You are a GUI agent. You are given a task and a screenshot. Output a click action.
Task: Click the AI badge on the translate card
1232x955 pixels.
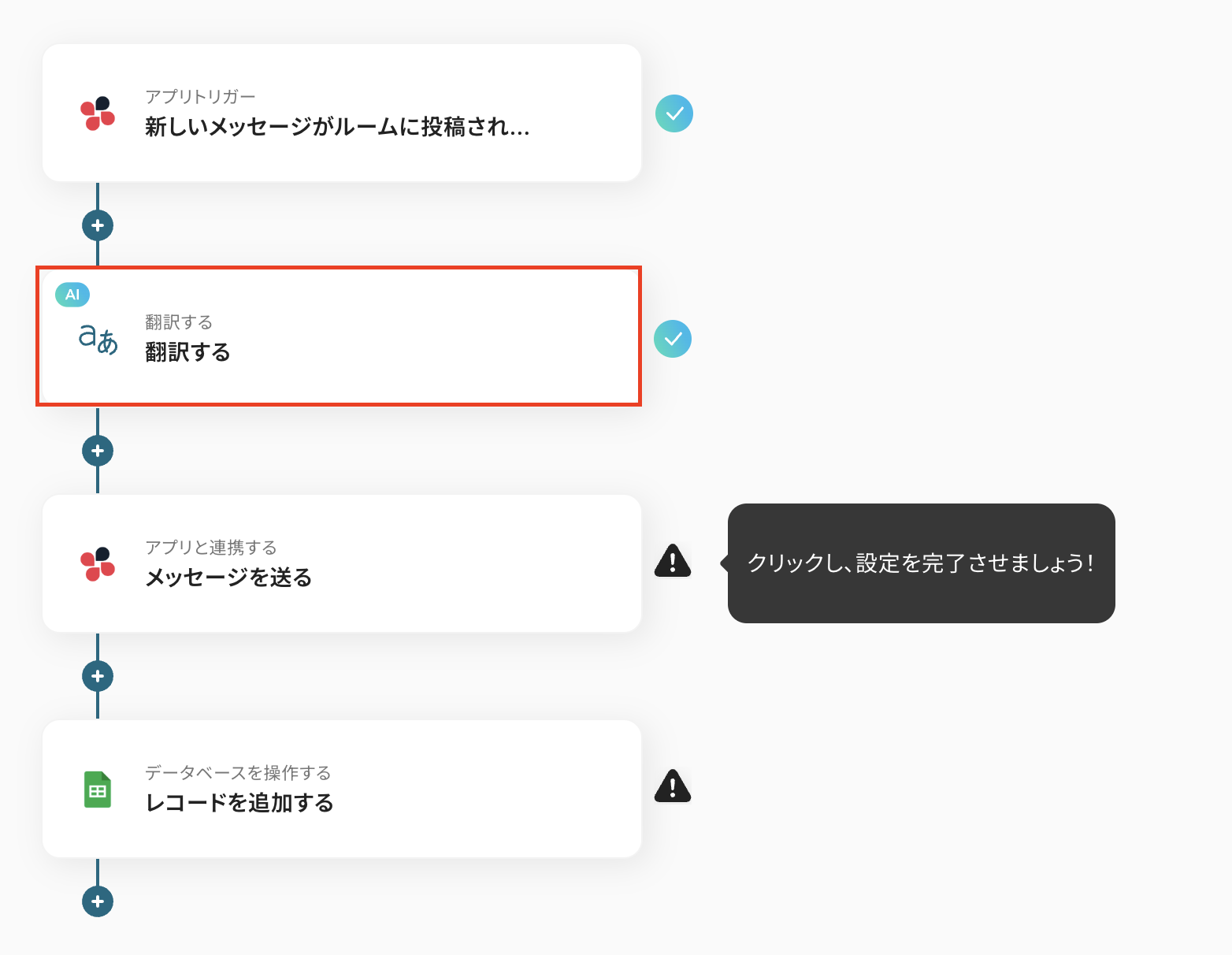pyautogui.click(x=72, y=295)
